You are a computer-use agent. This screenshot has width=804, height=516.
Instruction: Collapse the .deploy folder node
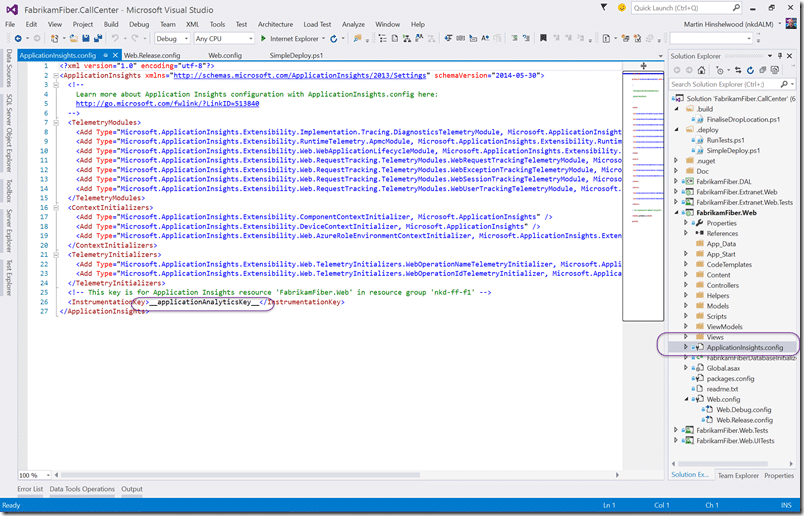pyautogui.click(x=676, y=129)
